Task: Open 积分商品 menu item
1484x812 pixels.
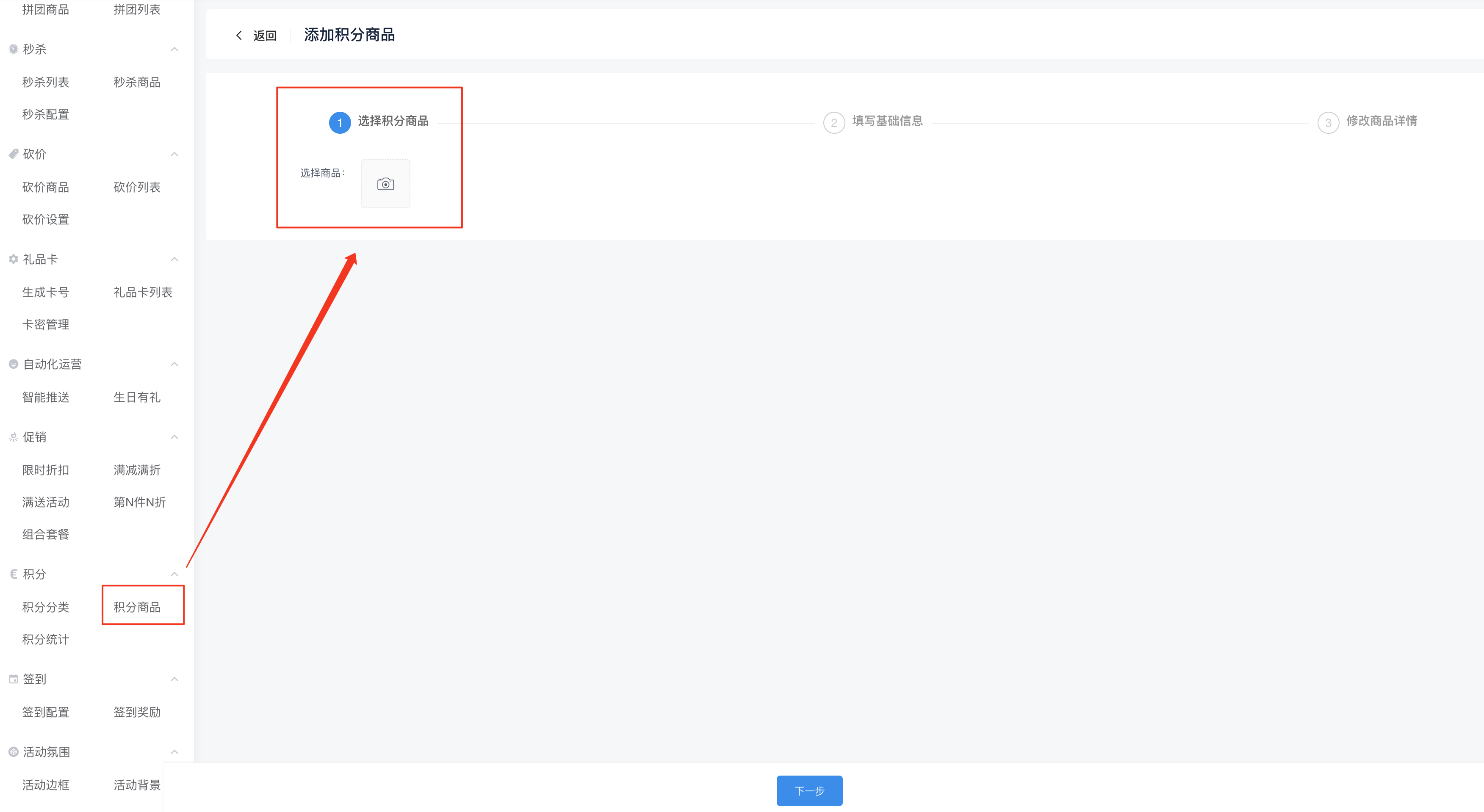Action: click(137, 607)
